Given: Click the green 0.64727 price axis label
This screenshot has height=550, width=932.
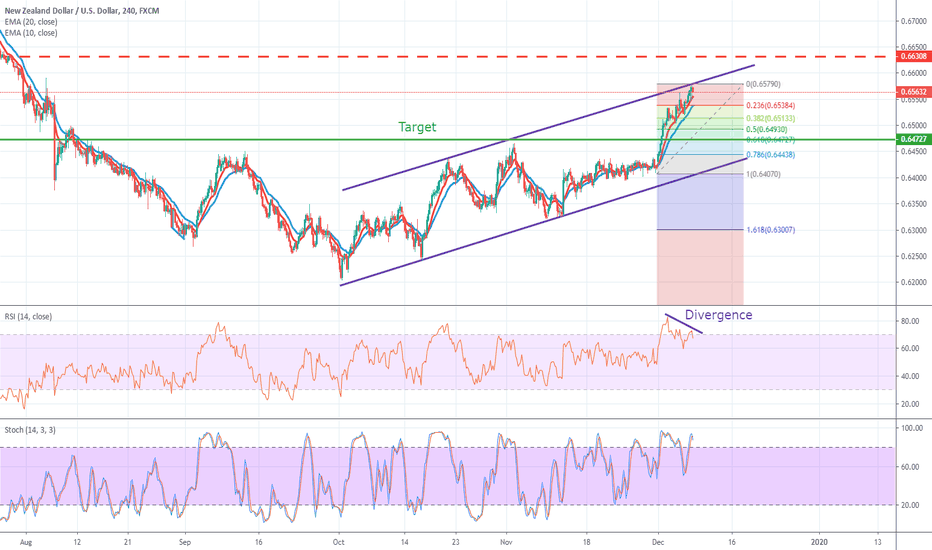Looking at the screenshot, I should tap(913, 139).
